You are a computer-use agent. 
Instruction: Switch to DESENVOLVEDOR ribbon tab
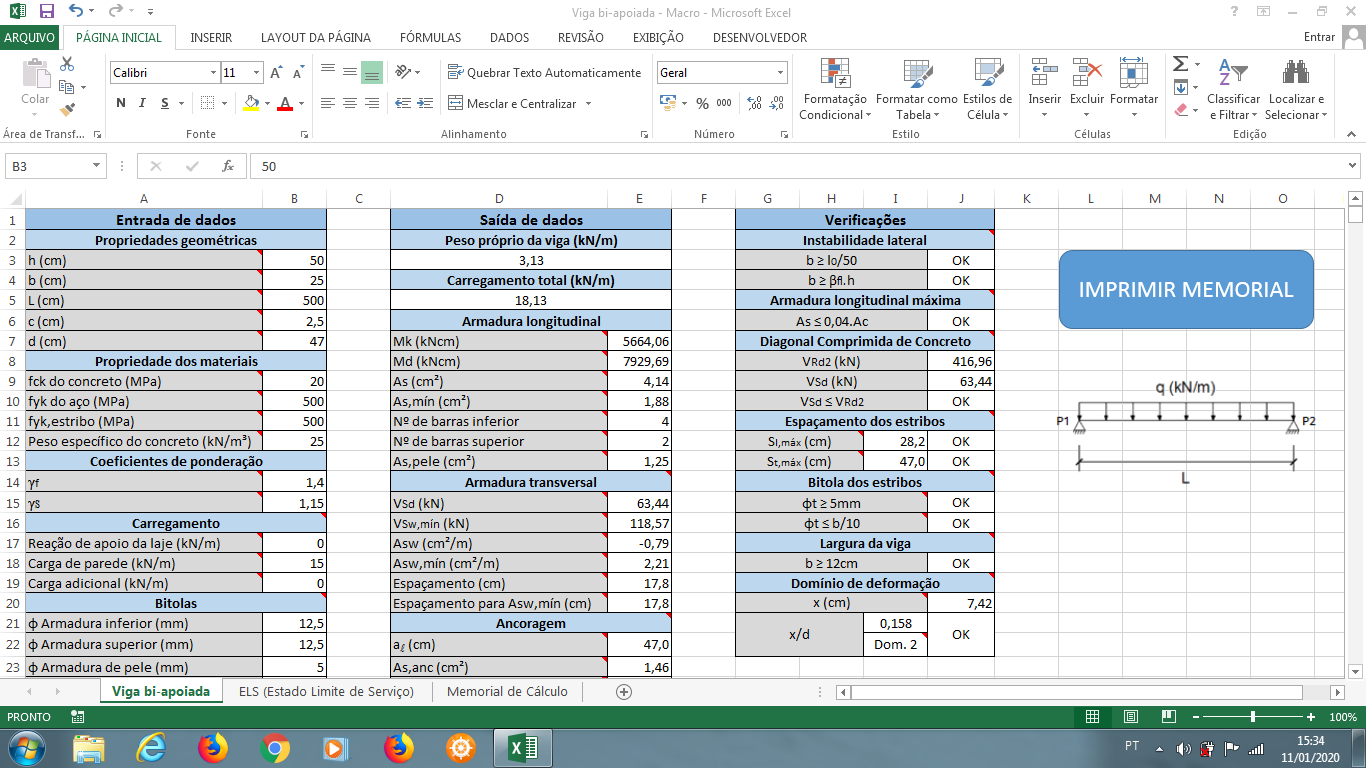pos(760,37)
